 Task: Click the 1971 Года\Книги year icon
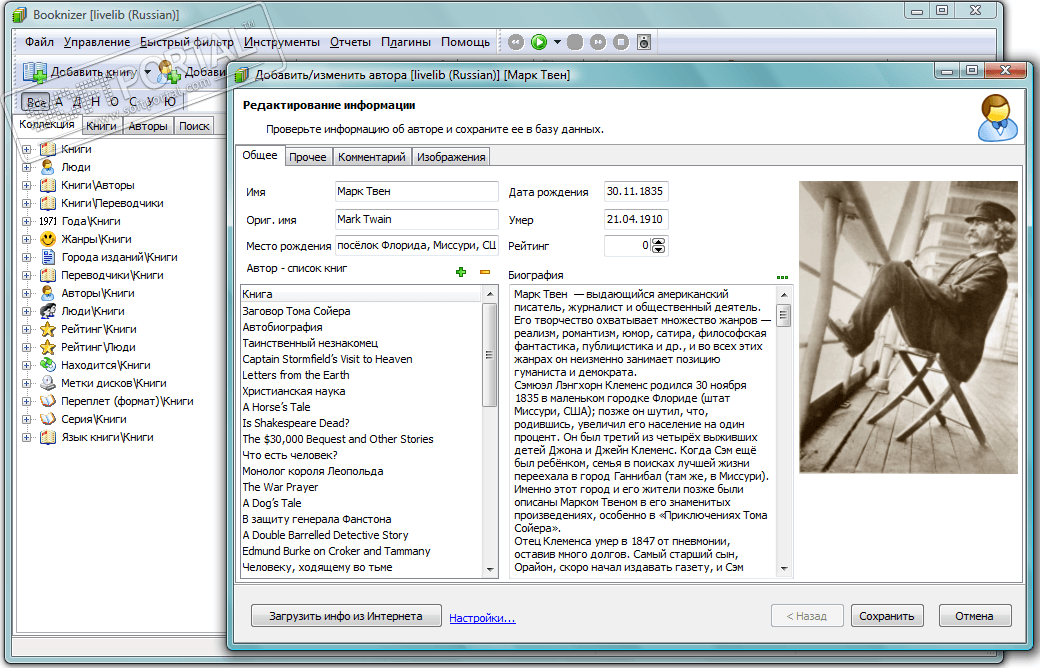48,221
